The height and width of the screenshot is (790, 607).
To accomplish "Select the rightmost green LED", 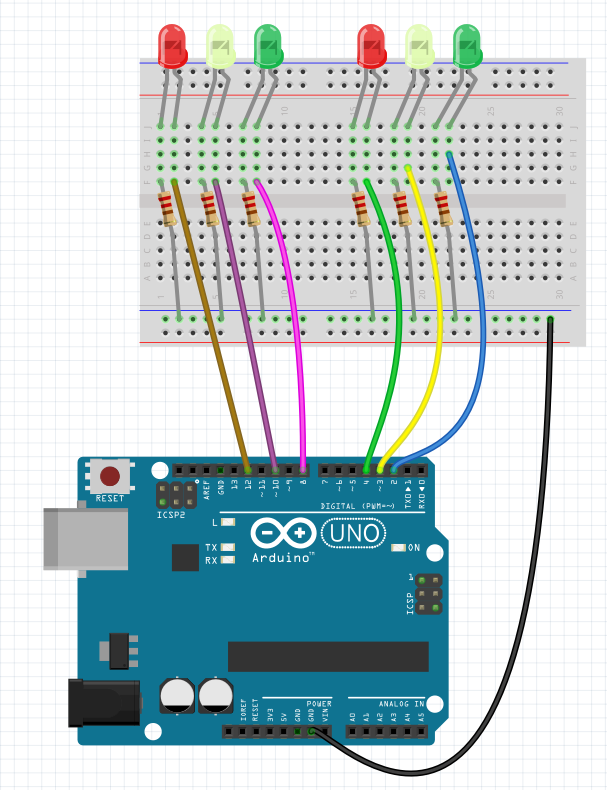I will point(467,45).
